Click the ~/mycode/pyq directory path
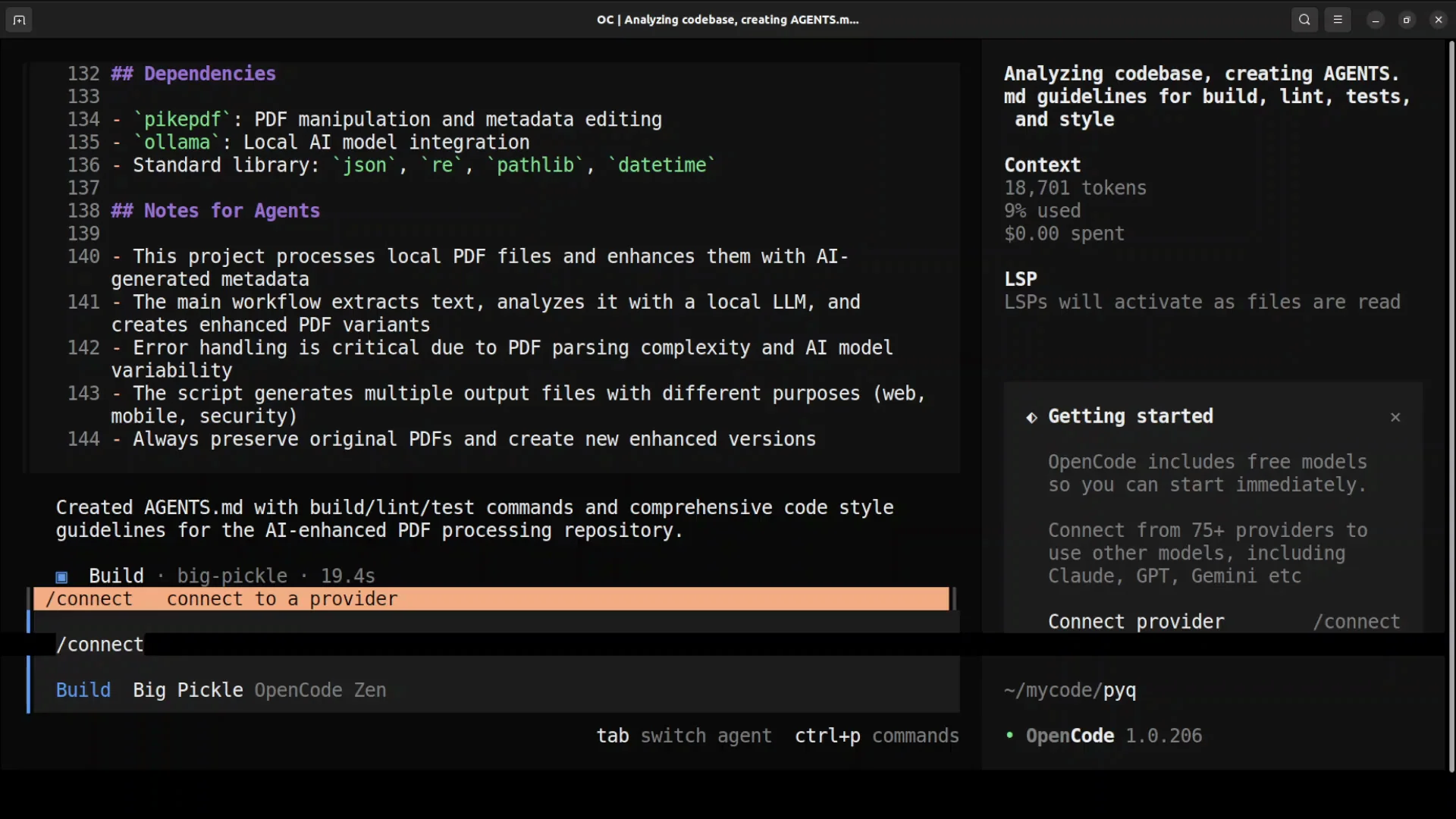 pos(1069,690)
